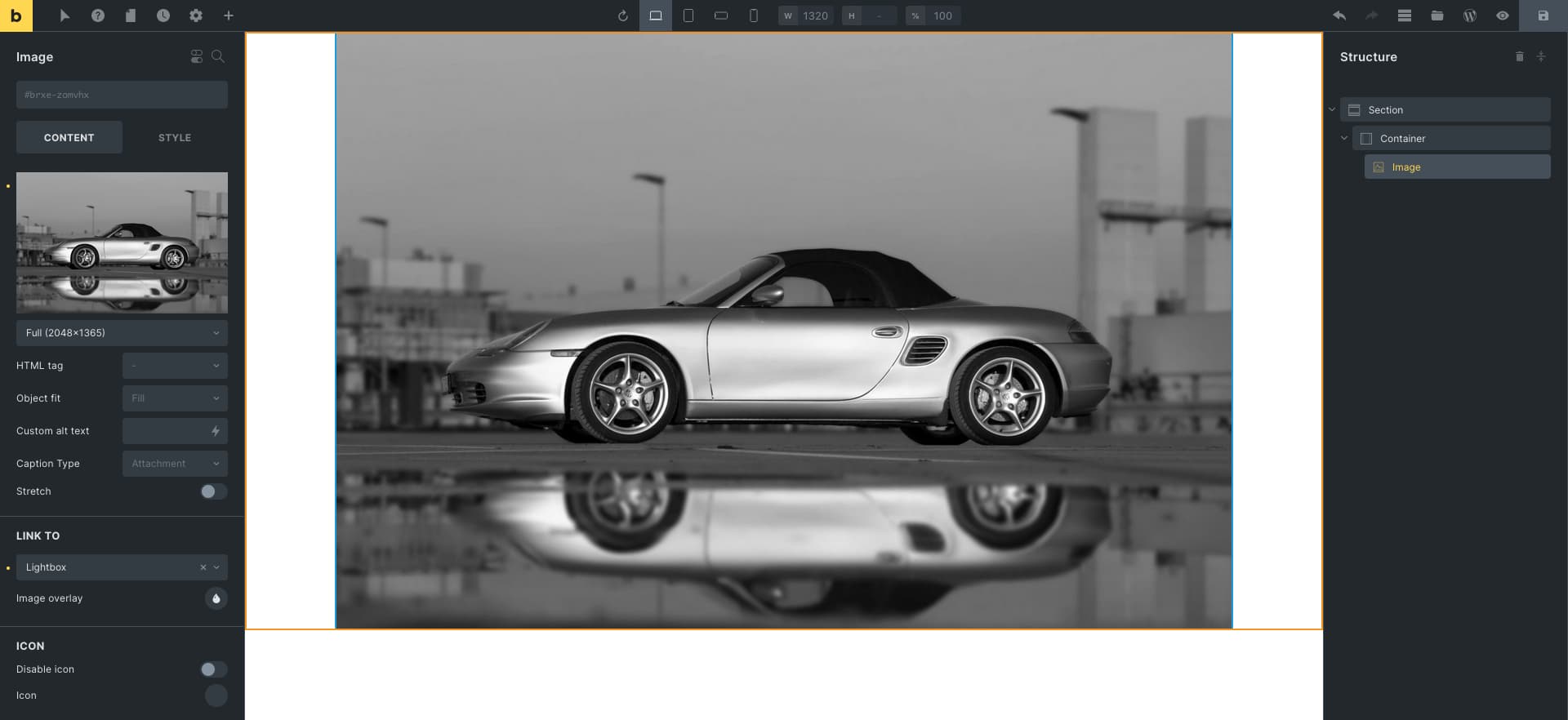Open the builder settings gear icon

[196, 16]
